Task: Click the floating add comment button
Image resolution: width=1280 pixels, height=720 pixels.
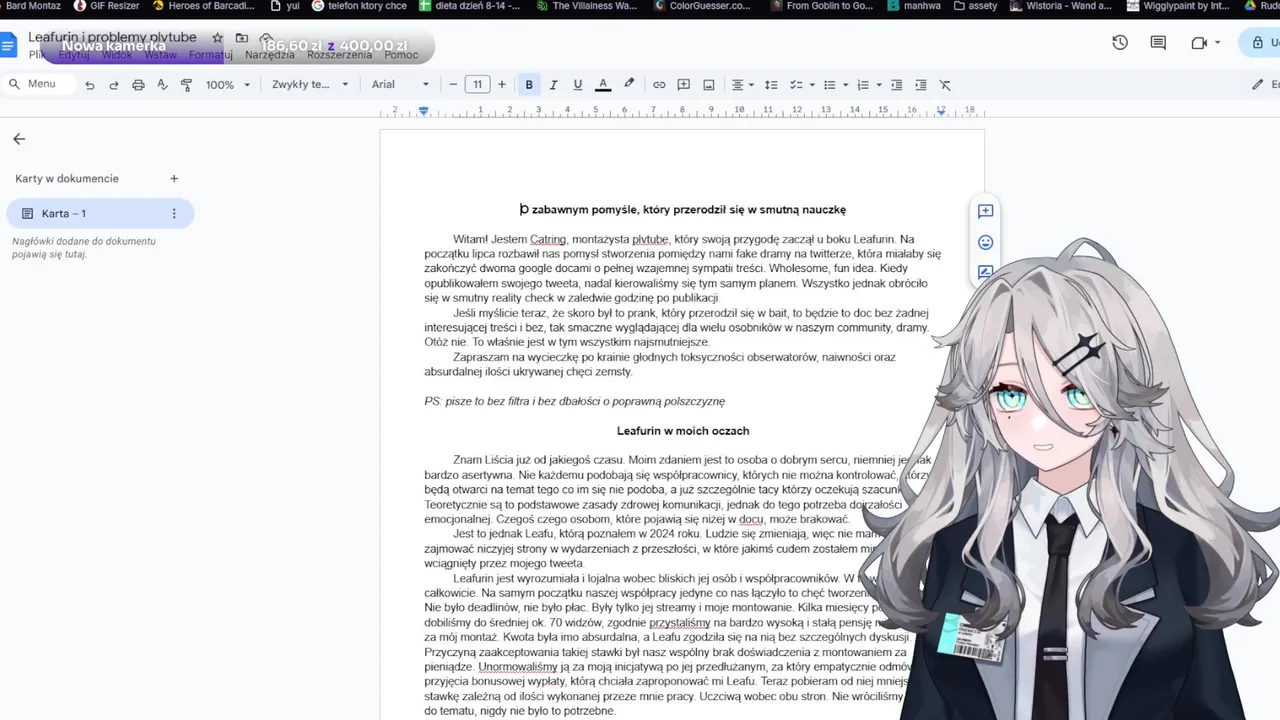Action: click(x=985, y=211)
